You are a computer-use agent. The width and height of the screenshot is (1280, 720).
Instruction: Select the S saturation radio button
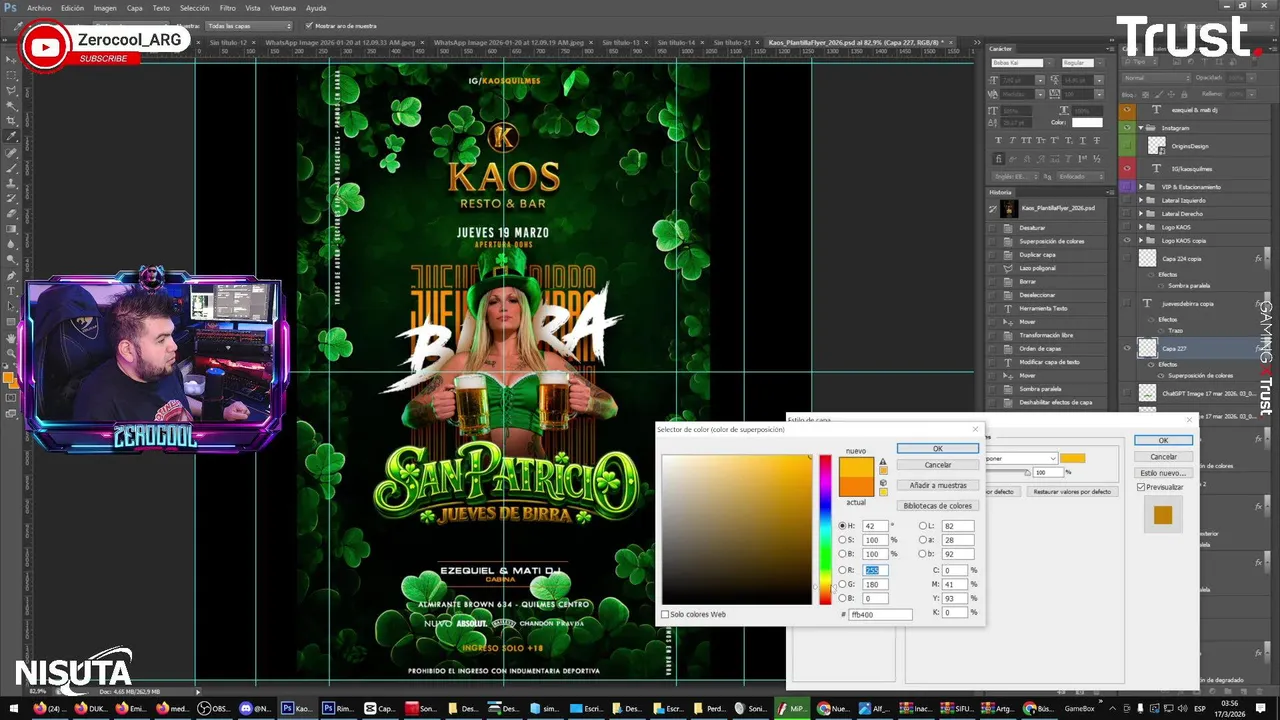pyautogui.click(x=842, y=540)
